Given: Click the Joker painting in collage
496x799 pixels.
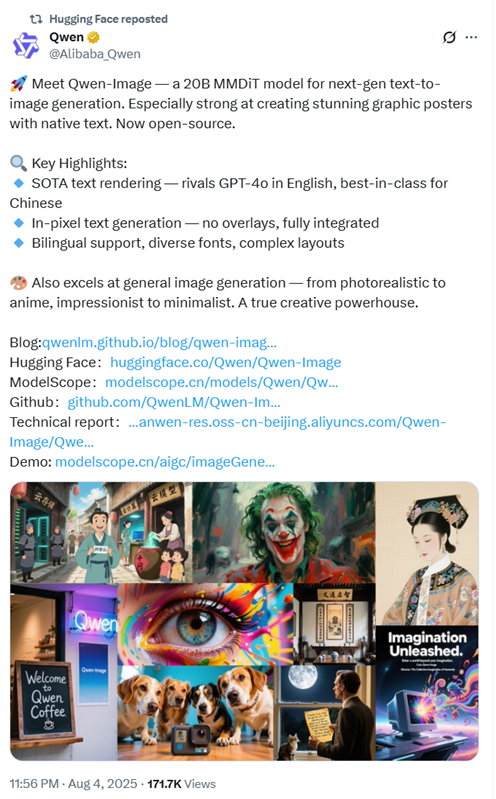Looking at the screenshot, I should pyautogui.click(x=284, y=532).
